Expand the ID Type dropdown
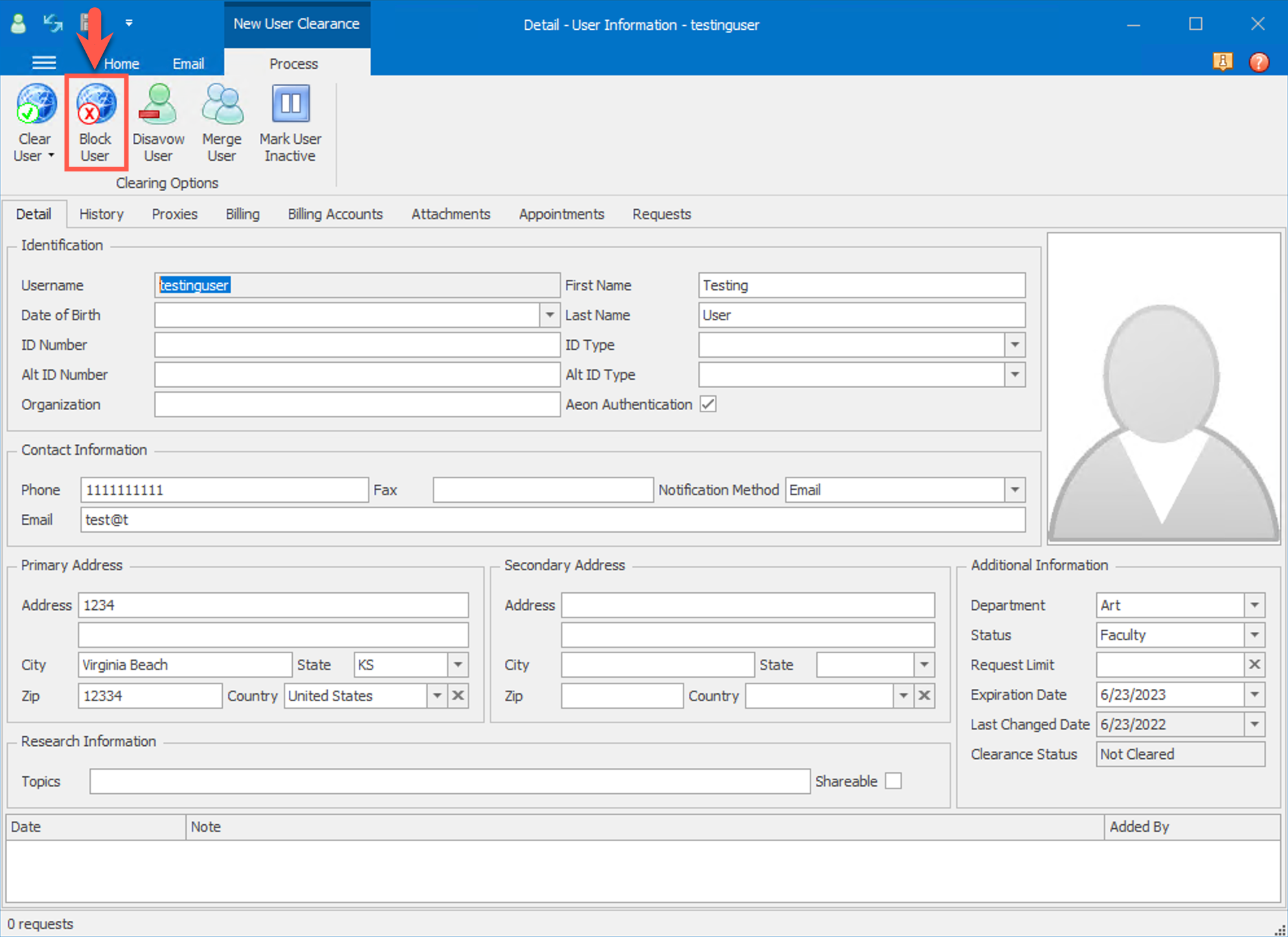 (x=1015, y=345)
